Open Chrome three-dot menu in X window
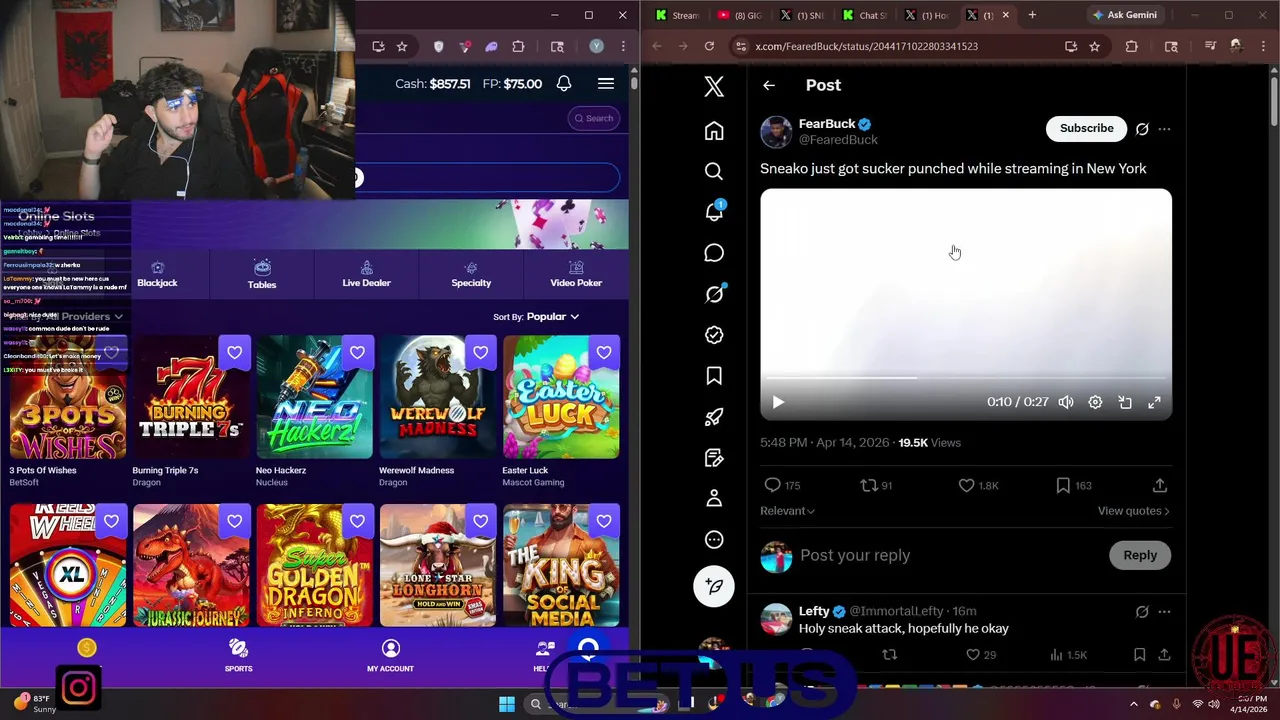 pos(1265,46)
